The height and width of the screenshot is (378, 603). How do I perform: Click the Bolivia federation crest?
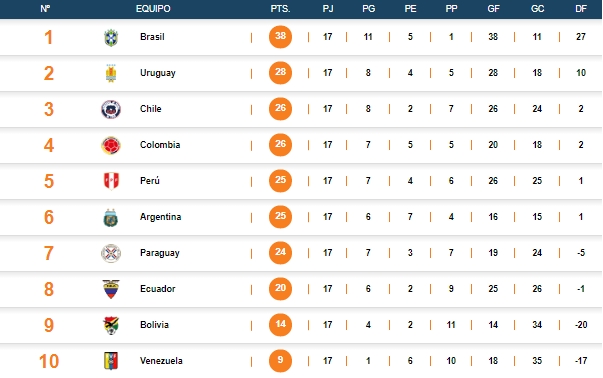tap(111, 325)
